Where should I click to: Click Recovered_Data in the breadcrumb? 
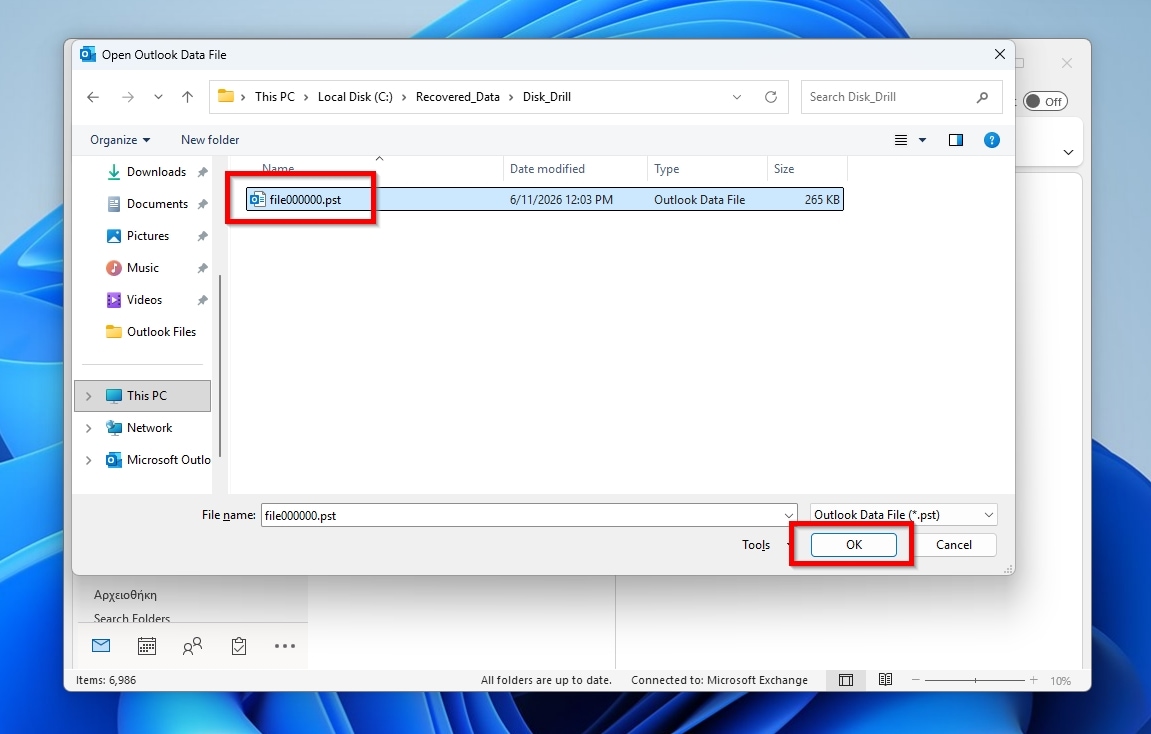(x=457, y=97)
